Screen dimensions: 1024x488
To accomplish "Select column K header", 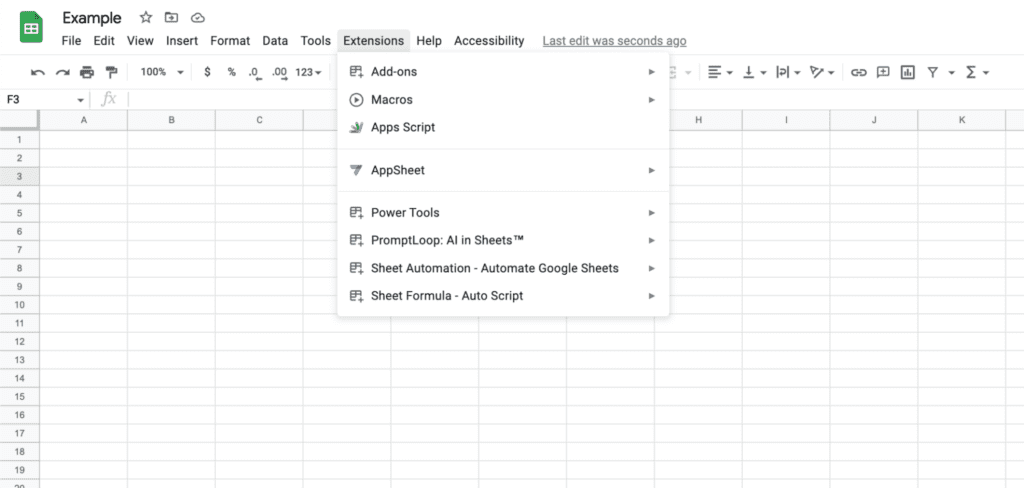I will (x=962, y=120).
